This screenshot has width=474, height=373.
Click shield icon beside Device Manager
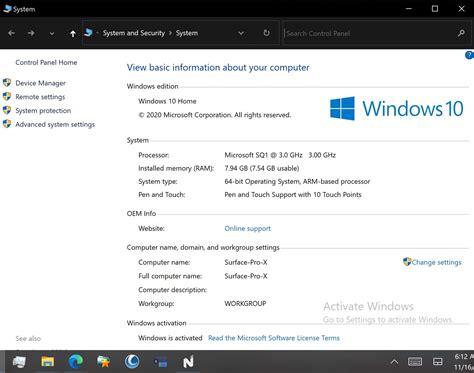[7, 83]
